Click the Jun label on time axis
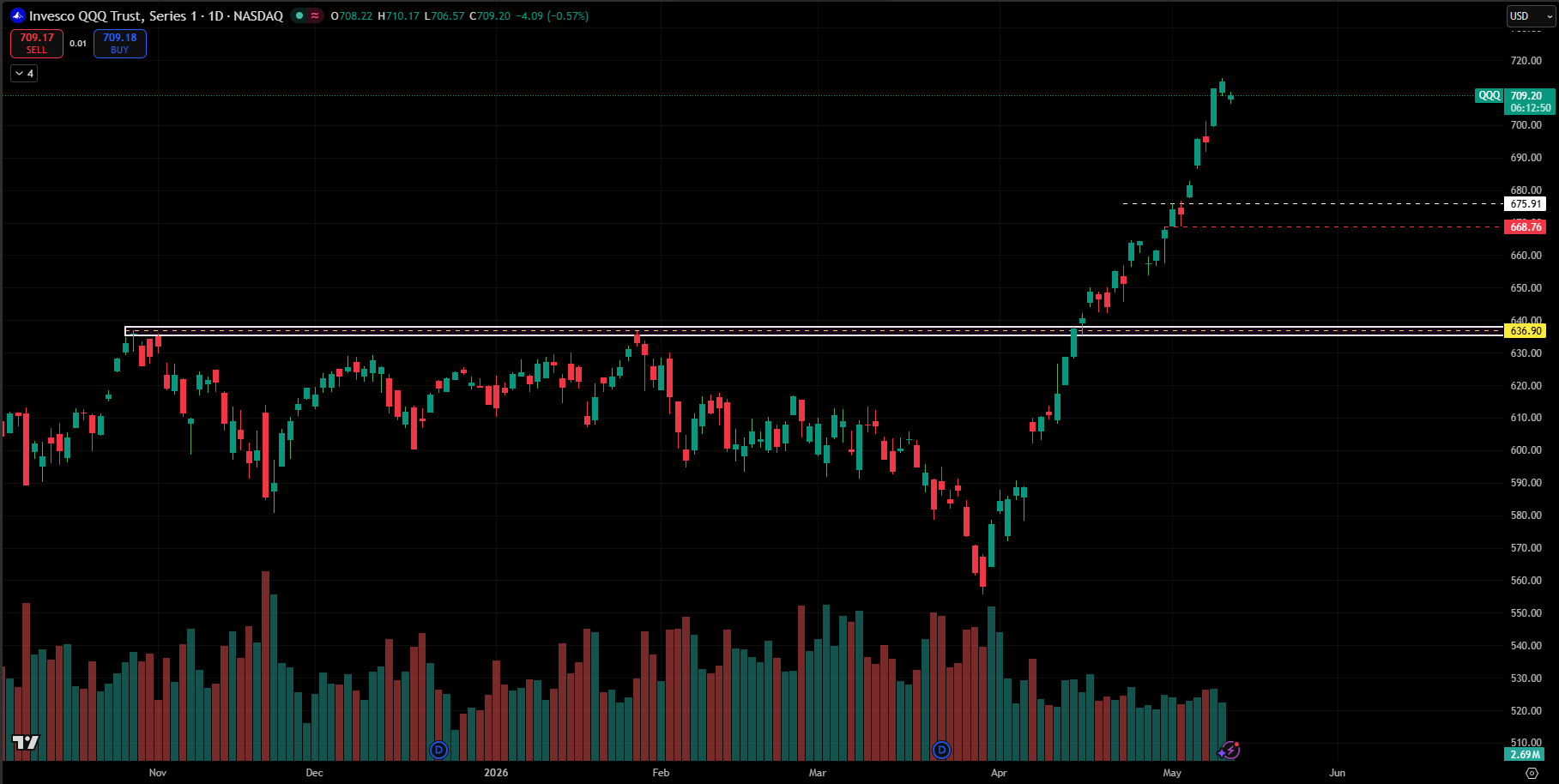 point(1338,773)
